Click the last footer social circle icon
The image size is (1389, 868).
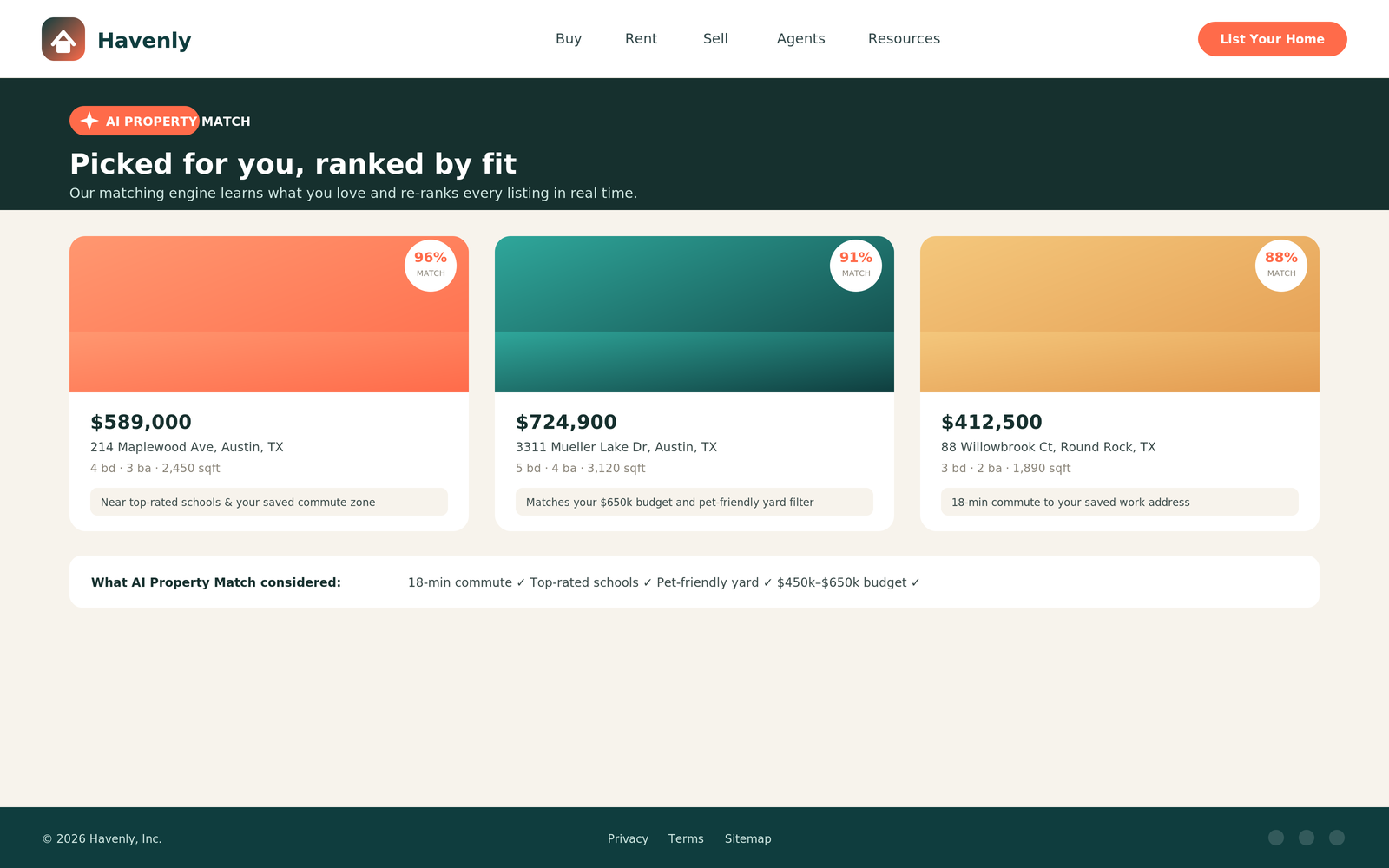[1337, 838]
